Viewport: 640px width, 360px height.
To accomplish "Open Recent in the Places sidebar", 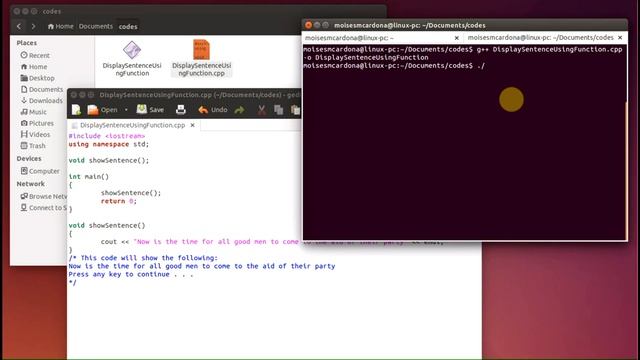I will tap(35, 55).
